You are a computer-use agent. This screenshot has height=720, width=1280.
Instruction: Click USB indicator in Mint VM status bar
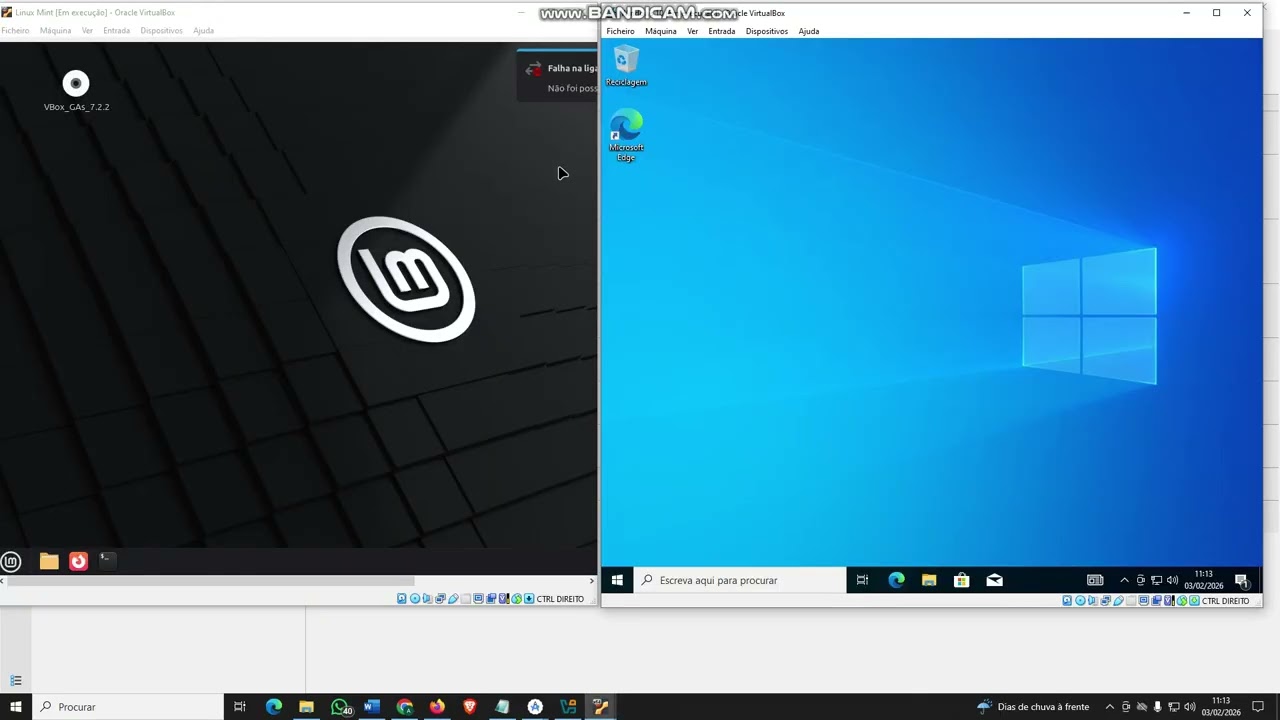click(453, 599)
